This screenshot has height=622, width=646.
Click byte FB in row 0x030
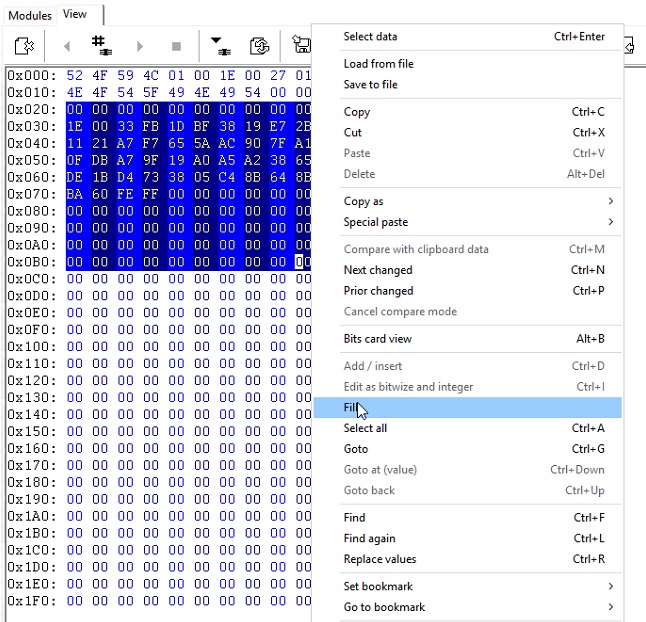151,126
